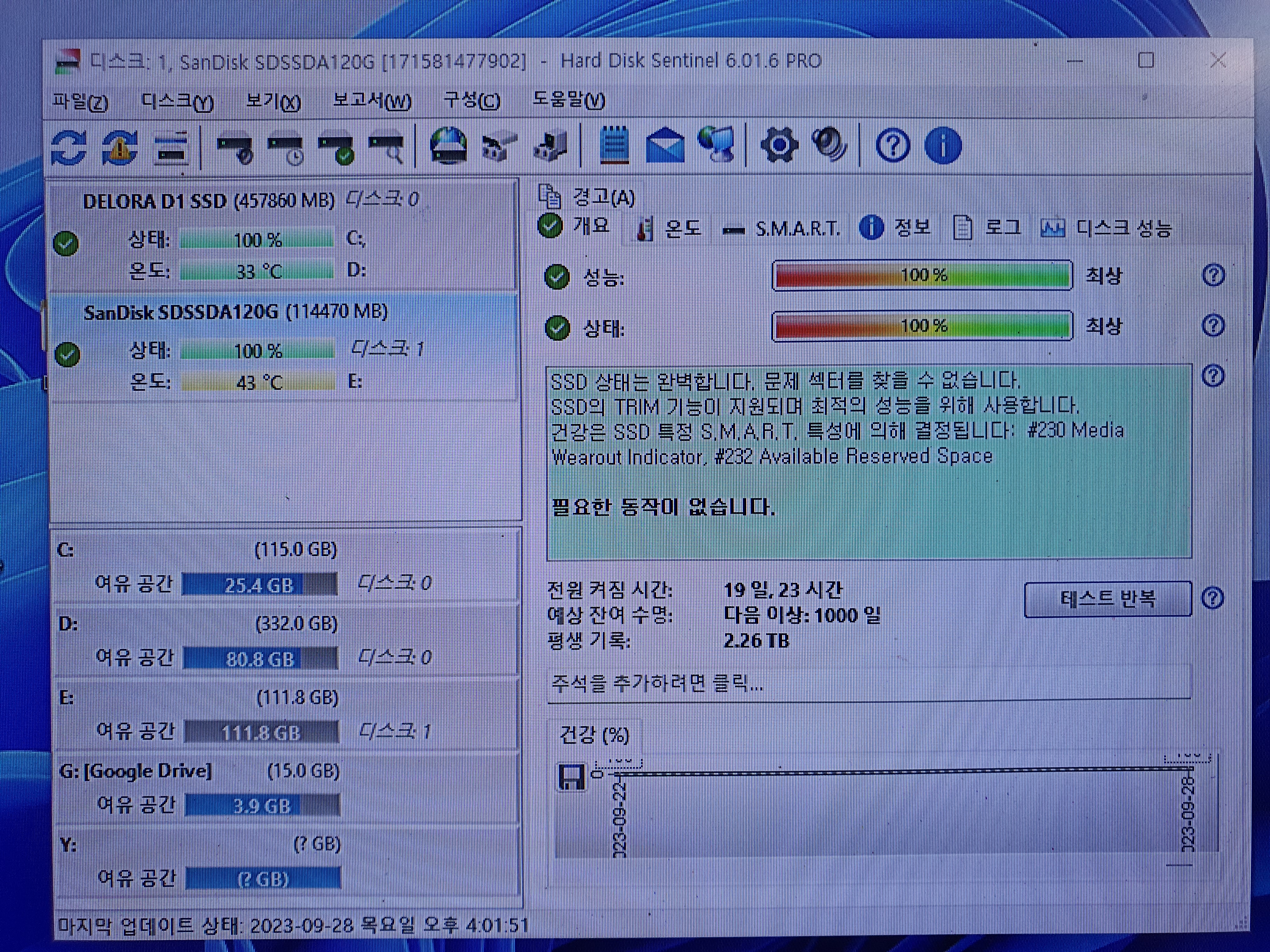1270x952 pixels.
Task: Click the drive icon with clock badge
Action: 286,149
